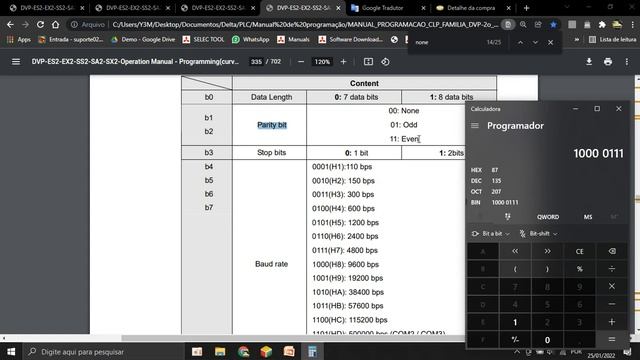The image size is (640, 360).
Task: Close the find-in-page bar
Action: 550,42
